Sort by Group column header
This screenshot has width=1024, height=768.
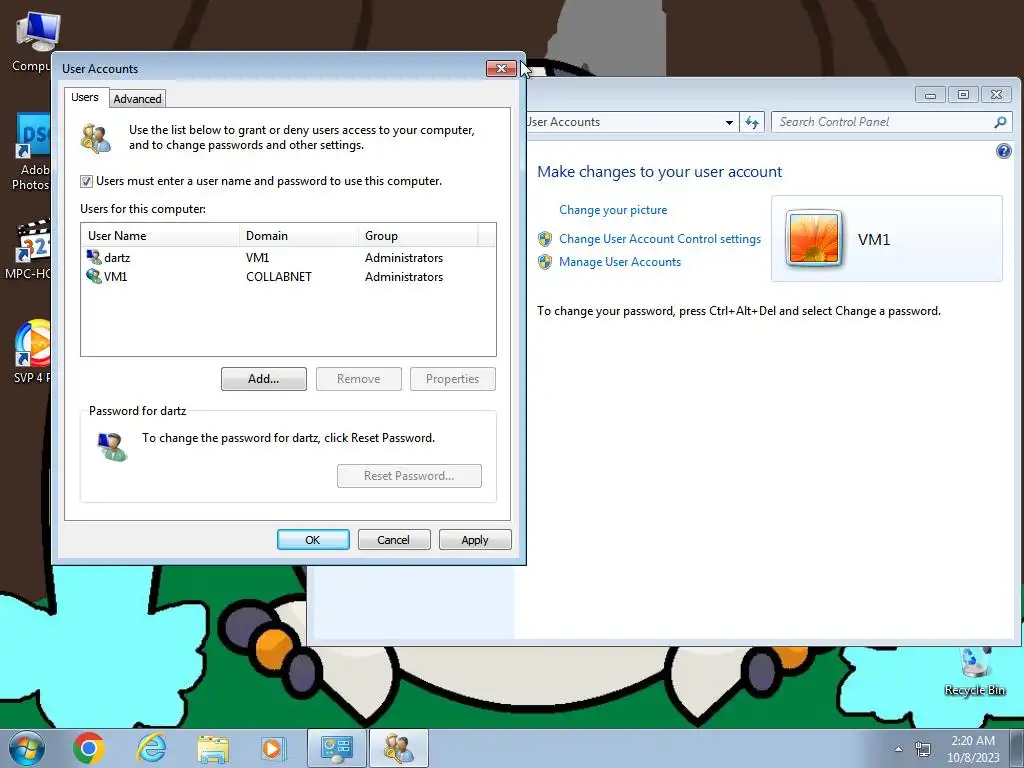tap(418, 236)
